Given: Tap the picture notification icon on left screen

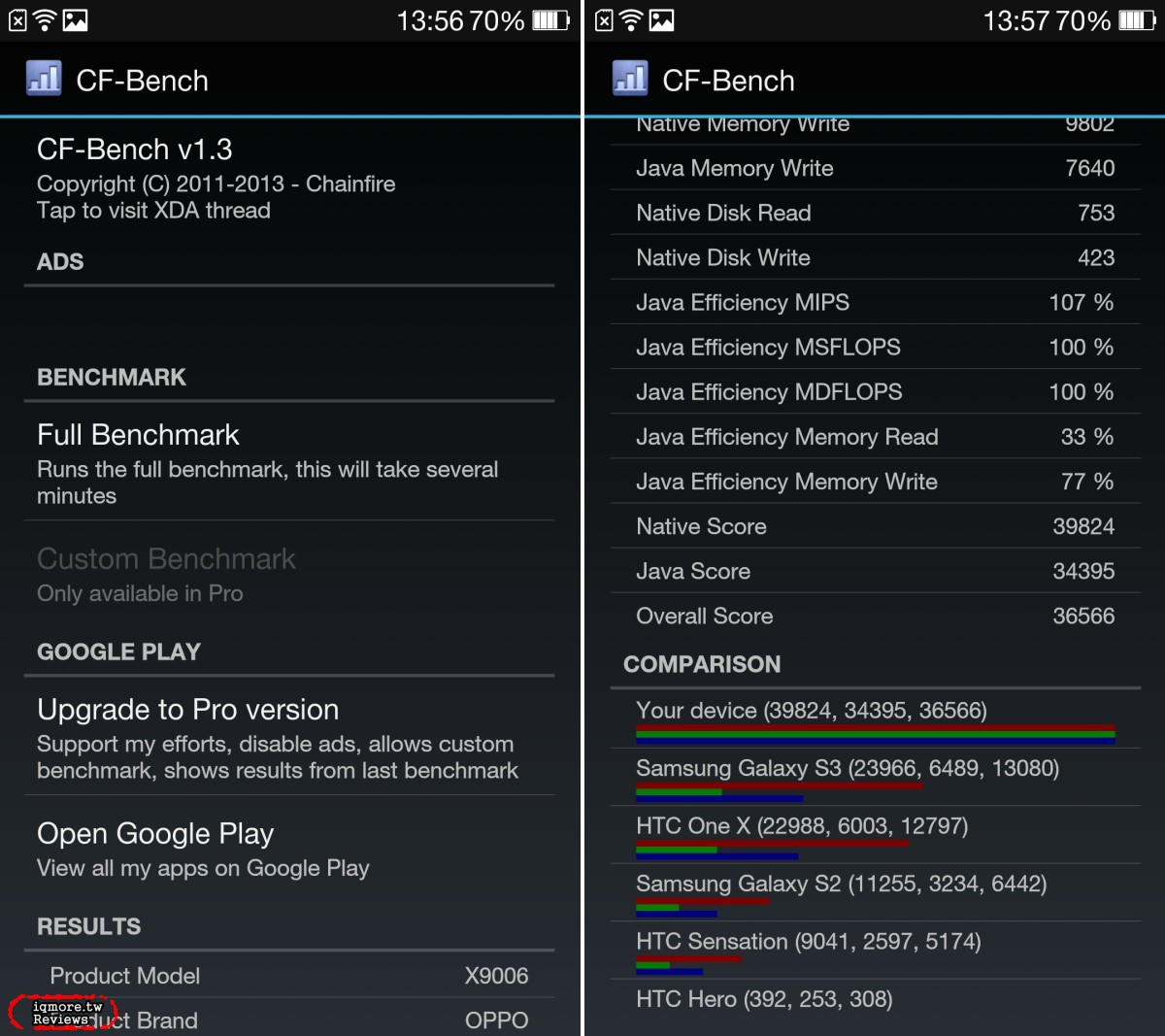Looking at the screenshot, I should click(x=76, y=20).
